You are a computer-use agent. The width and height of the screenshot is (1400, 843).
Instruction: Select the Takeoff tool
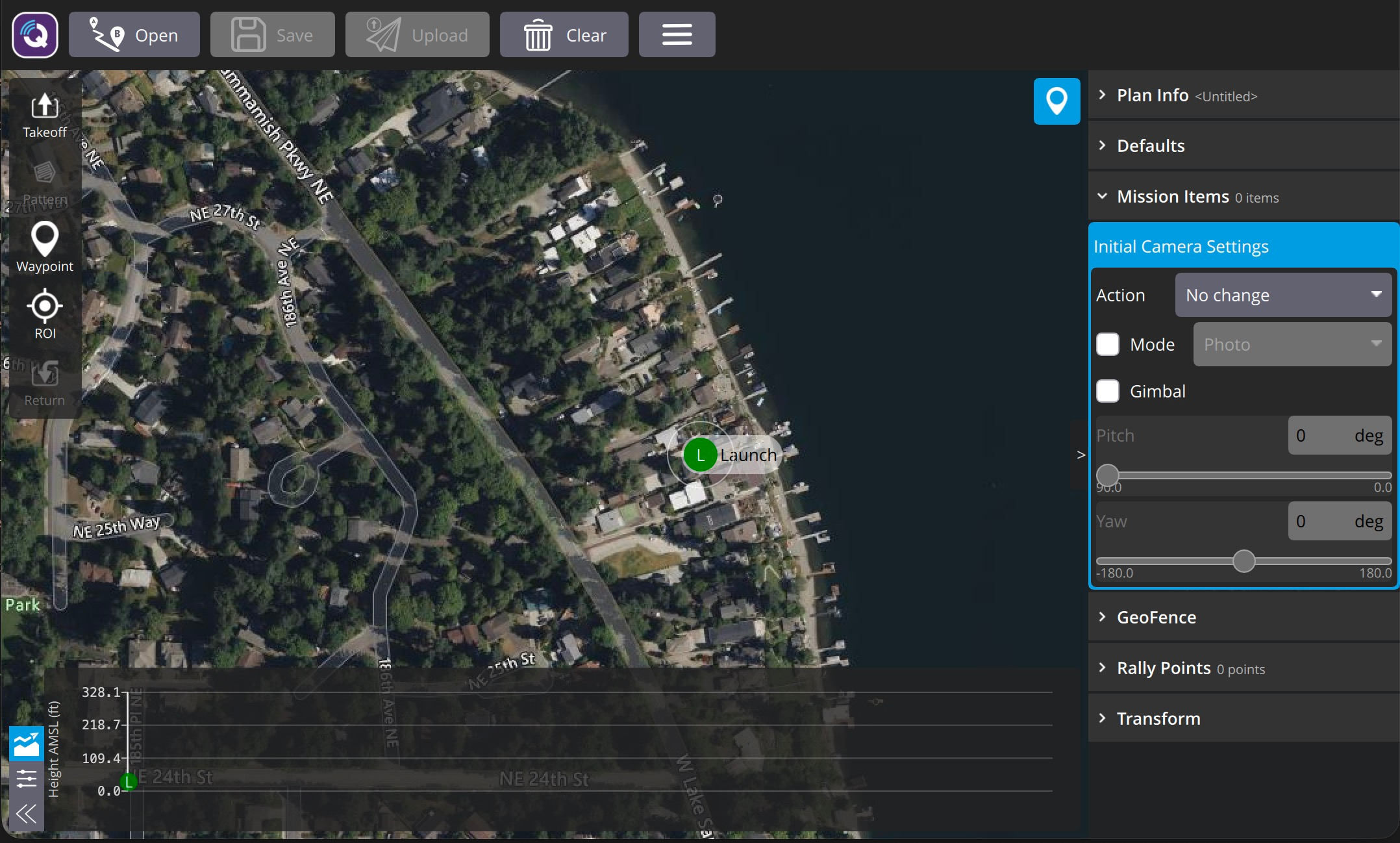coord(44,115)
